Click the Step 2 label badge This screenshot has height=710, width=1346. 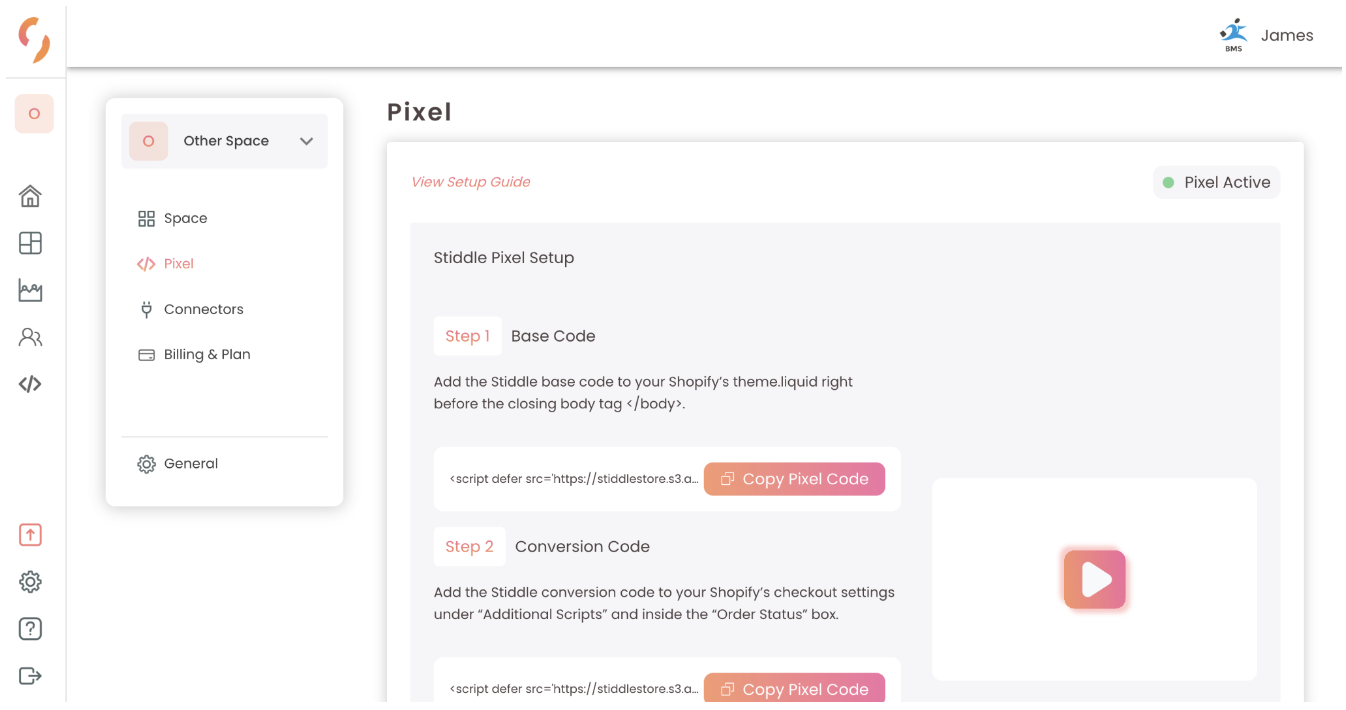(470, 546)
